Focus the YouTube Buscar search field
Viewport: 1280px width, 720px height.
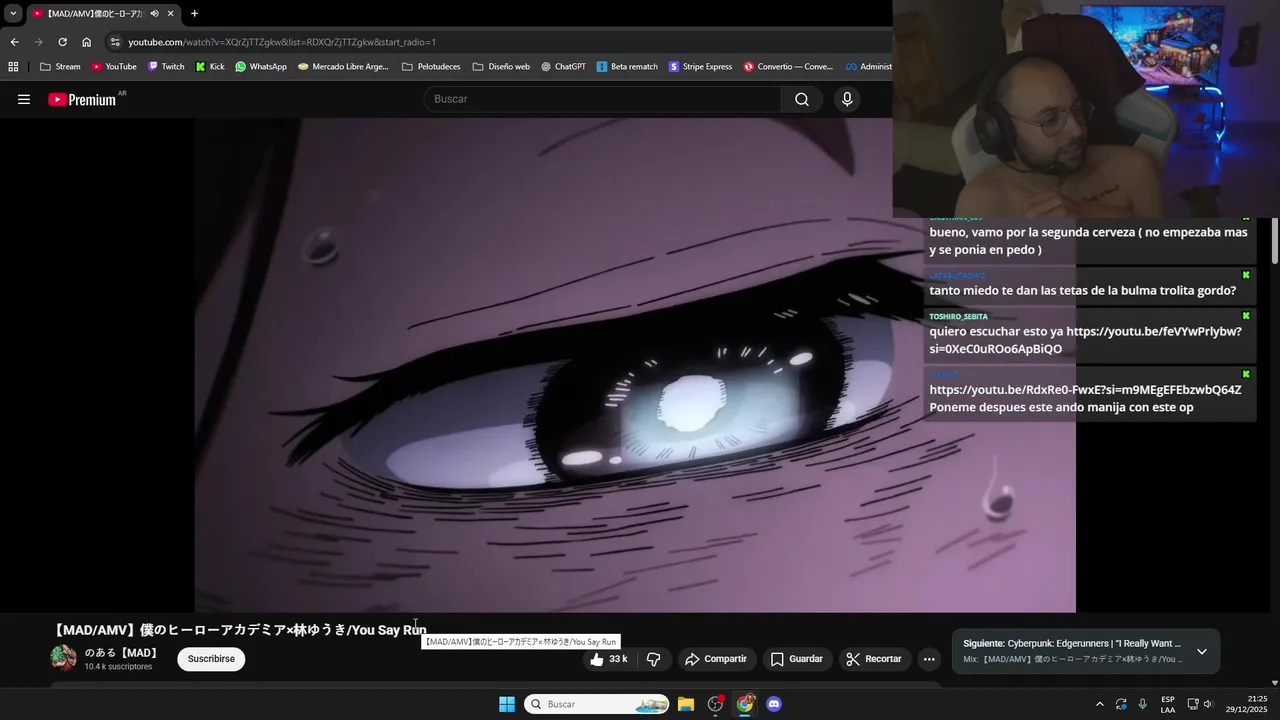602,99
